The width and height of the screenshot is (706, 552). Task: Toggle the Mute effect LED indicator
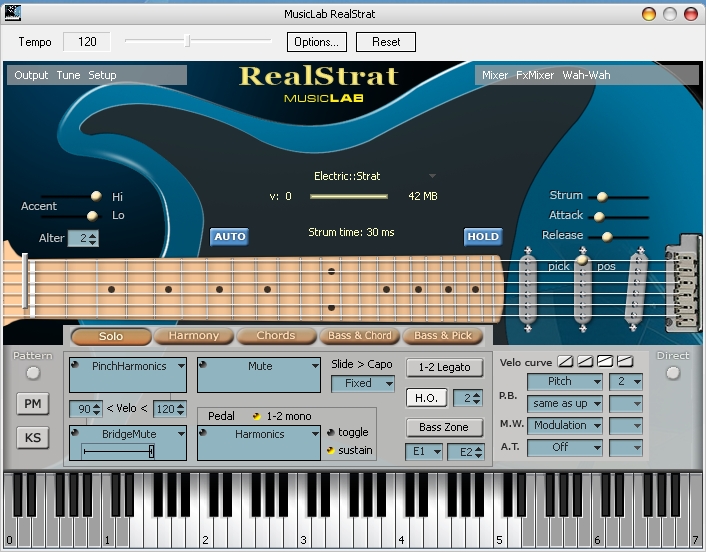pyautogui.click(x=203, y=365)
